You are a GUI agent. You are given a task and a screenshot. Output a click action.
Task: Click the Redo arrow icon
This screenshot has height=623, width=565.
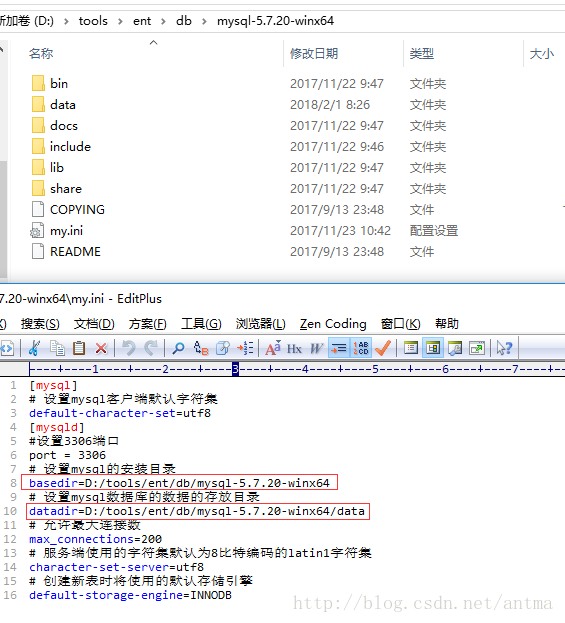pos(151,348)
